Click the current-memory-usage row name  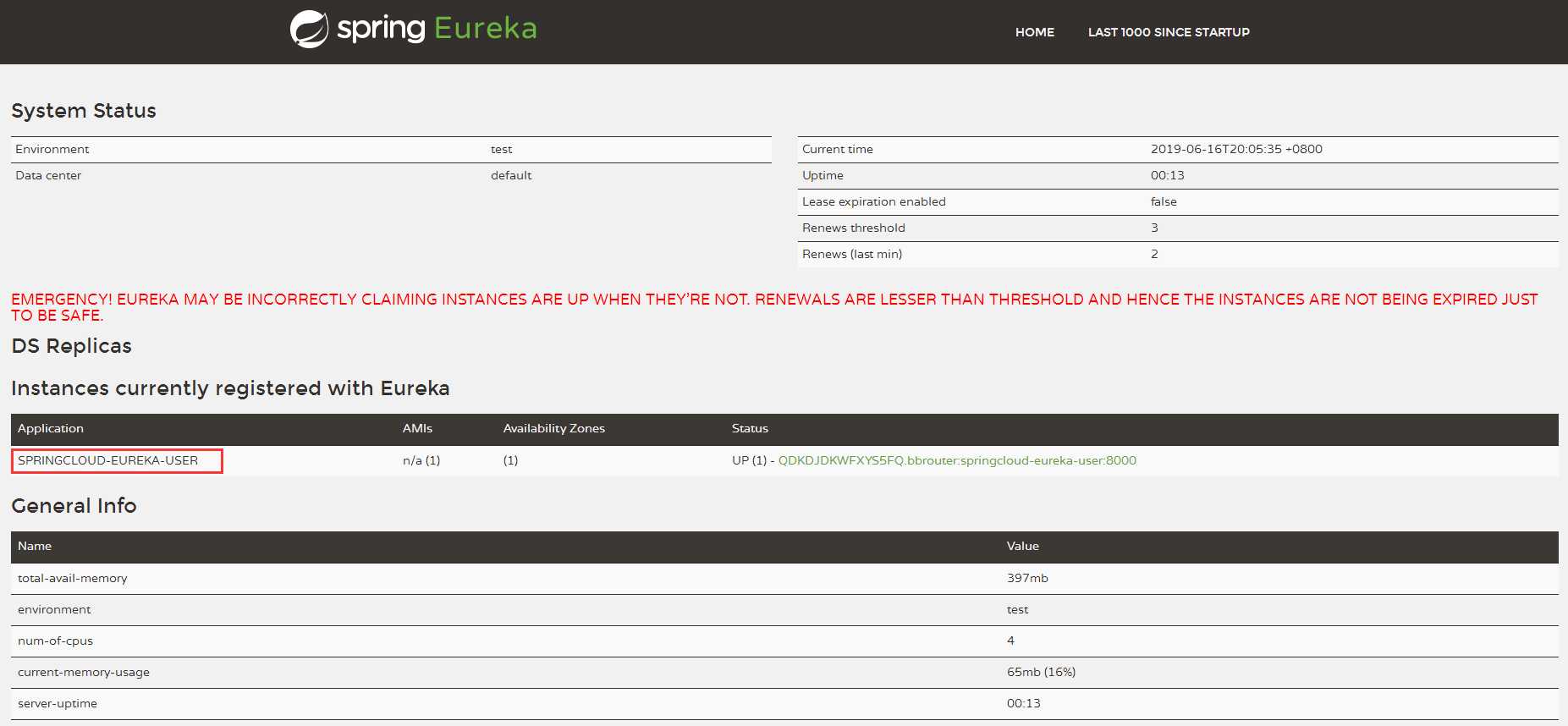84,672
